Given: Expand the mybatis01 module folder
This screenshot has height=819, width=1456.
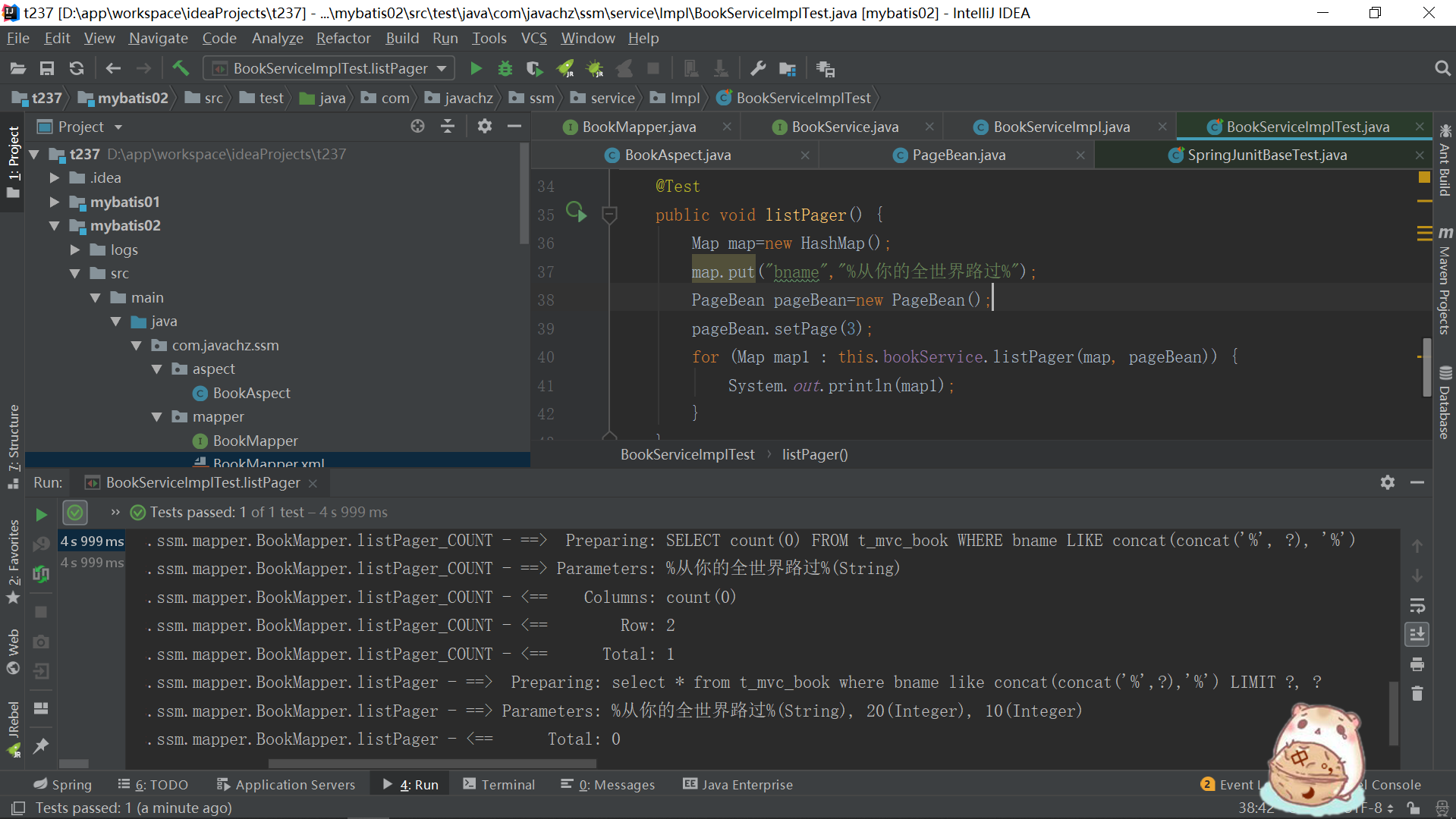Looking at the screenshot, I should [x=55, y=202].
